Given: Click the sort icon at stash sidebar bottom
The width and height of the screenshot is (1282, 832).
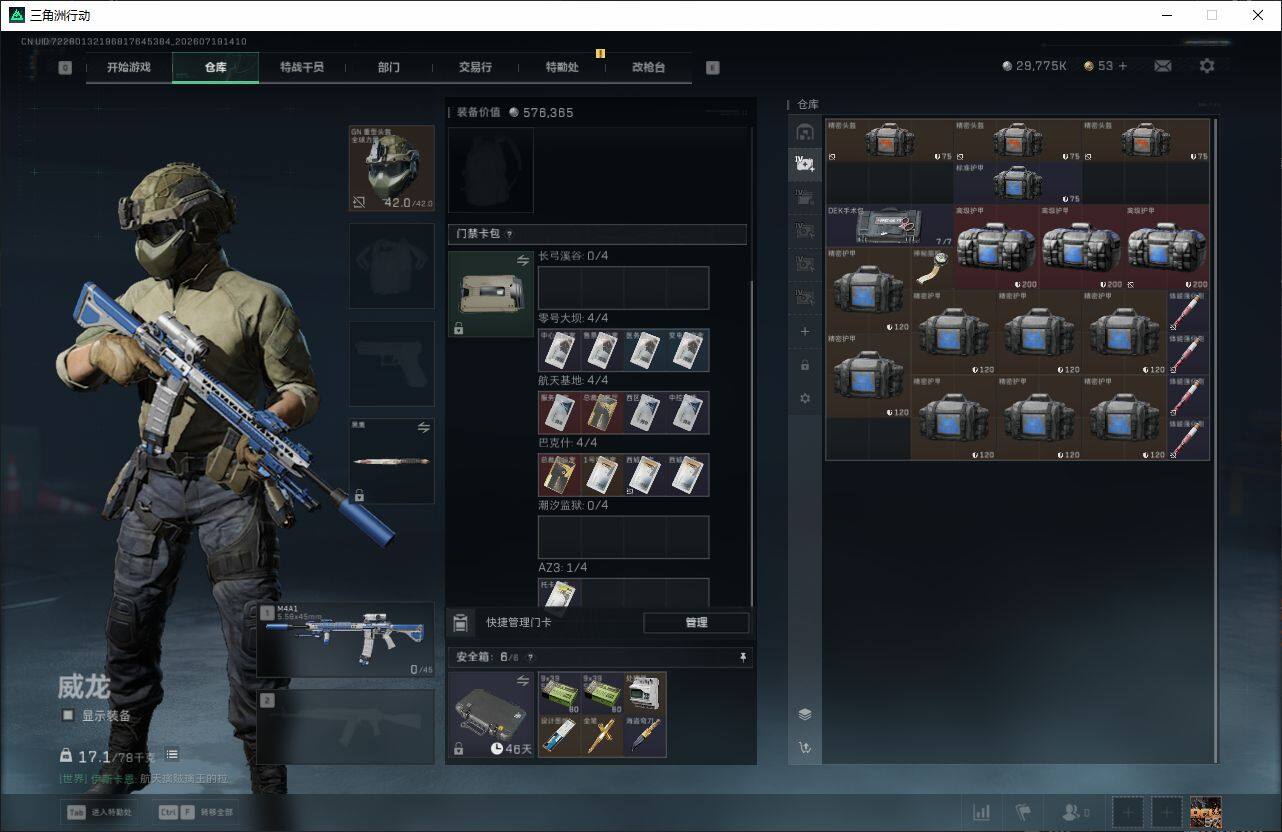Looking at the screenshot, I should pos(805,747).
